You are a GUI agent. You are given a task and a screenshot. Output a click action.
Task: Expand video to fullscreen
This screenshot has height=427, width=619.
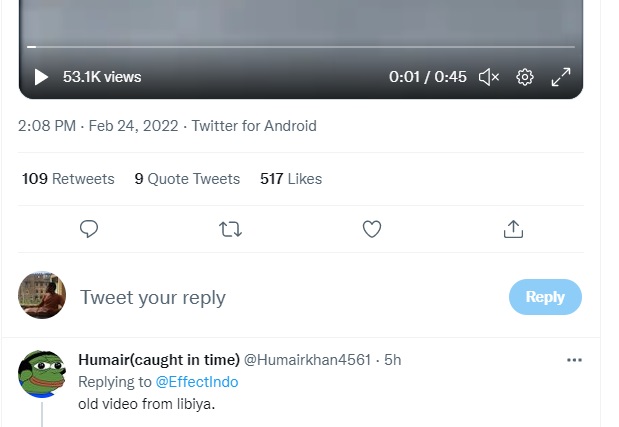pyautogui.click(x=561, y=77)
